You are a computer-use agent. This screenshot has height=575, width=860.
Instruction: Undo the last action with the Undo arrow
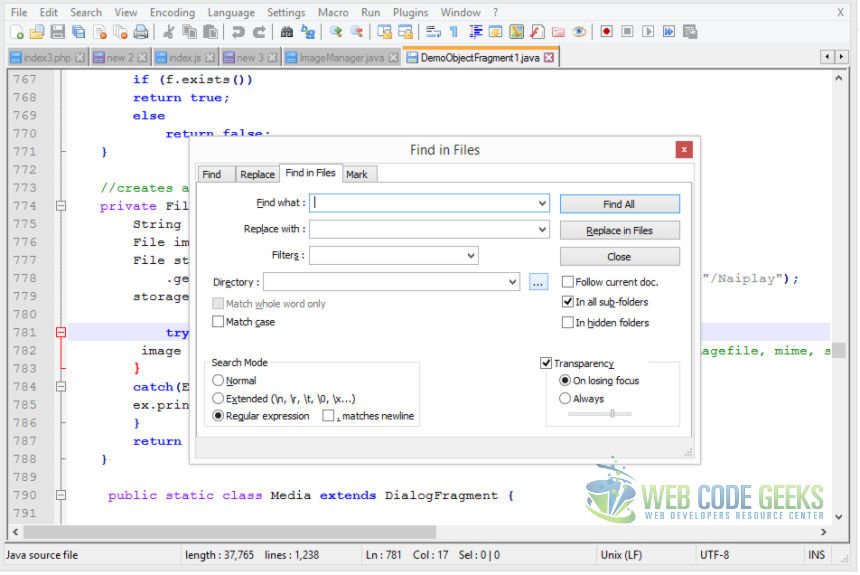click(x=238, y=32)
